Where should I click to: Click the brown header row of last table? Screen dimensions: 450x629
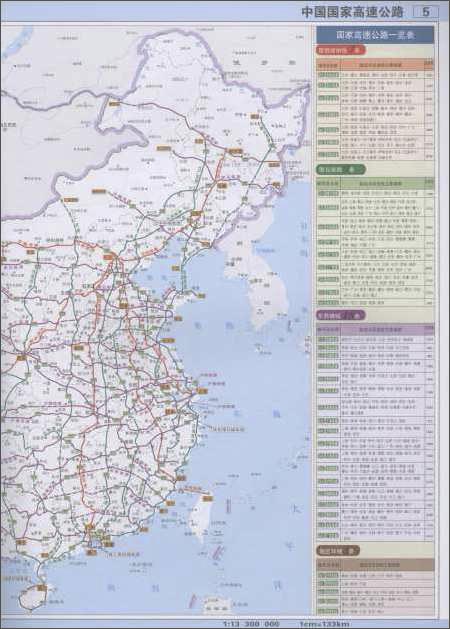(x=375, y=564)
